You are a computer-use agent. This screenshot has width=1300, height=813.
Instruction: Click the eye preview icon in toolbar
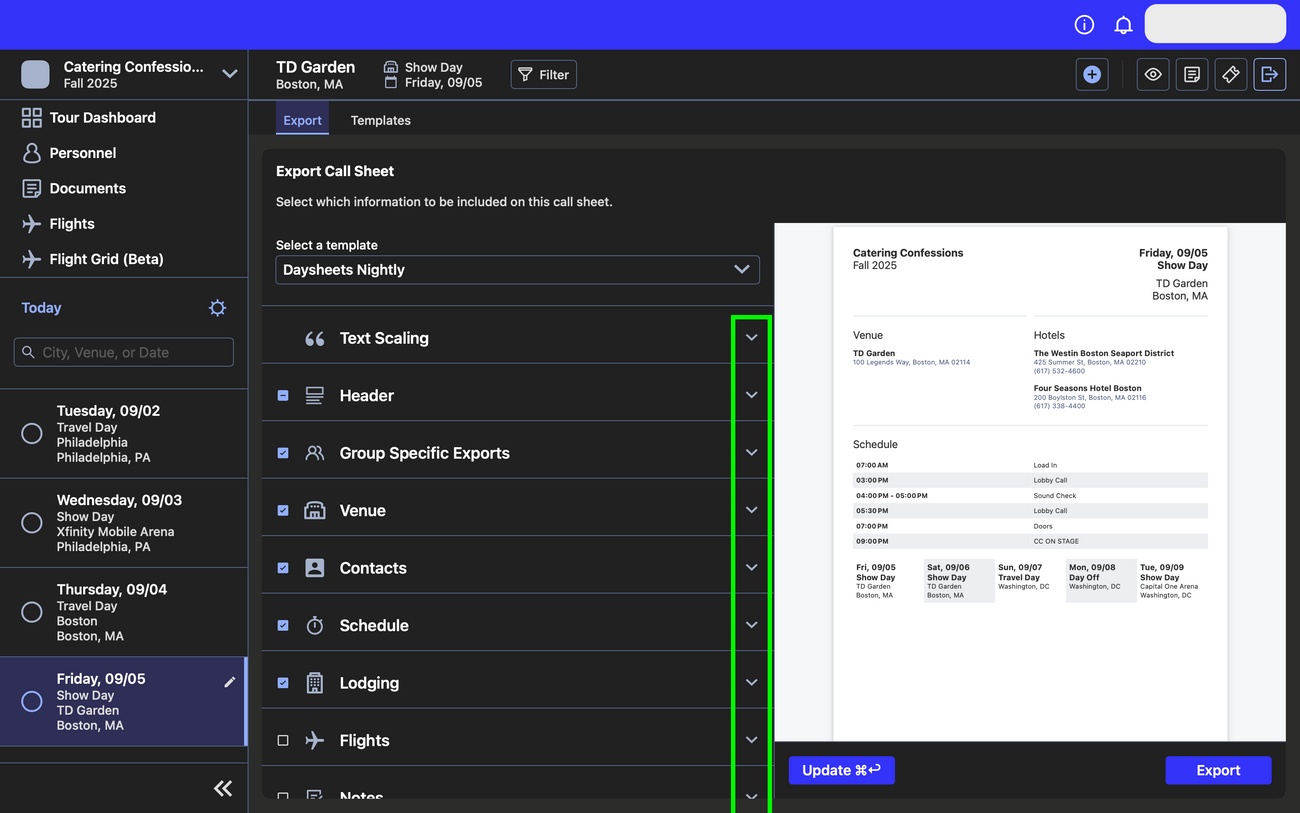[x=1153, y=75]
